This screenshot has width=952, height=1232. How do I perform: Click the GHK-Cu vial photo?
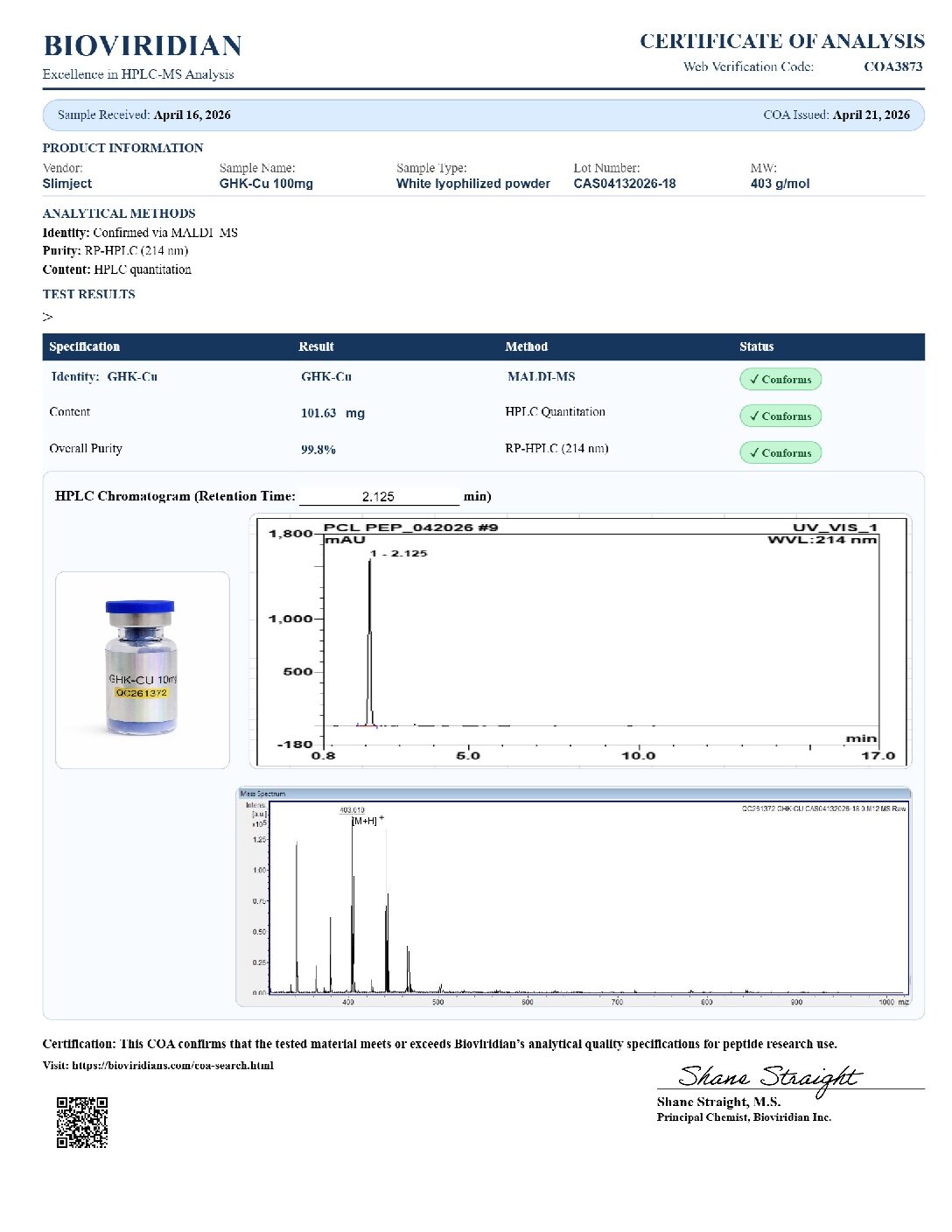tap(143, 670)
